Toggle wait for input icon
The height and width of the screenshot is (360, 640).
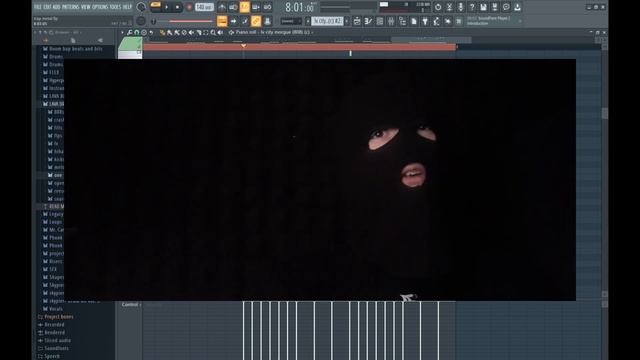(x=233, y=7)
